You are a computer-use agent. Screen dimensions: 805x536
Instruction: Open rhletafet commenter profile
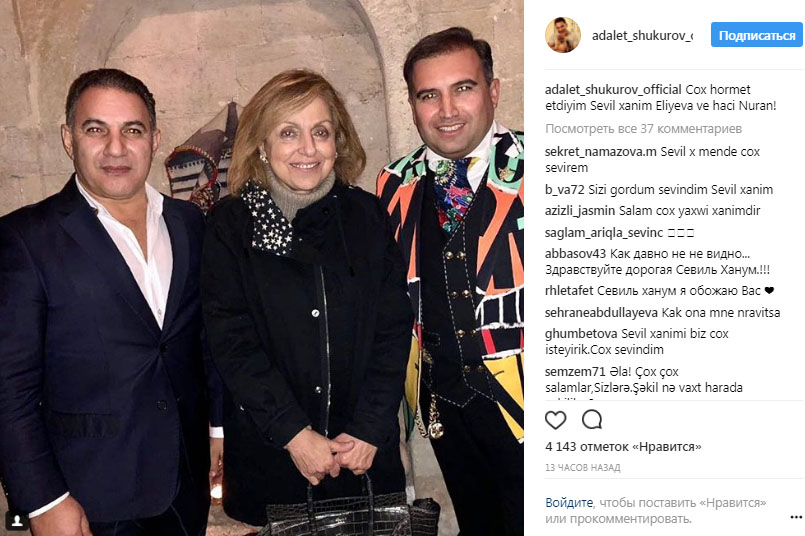[x=569, y=291]
